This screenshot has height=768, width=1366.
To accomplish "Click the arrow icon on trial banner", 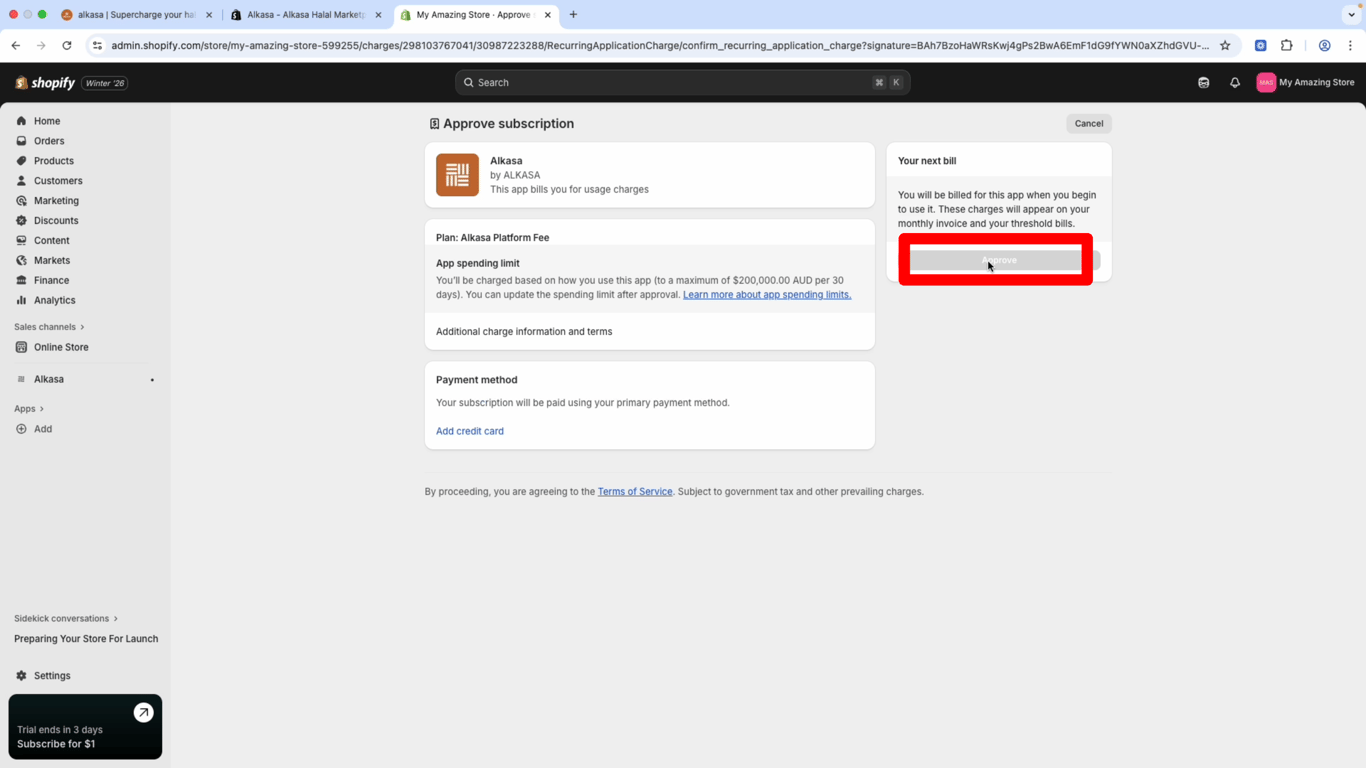I will pyautogui.click(x=143, y=713).
